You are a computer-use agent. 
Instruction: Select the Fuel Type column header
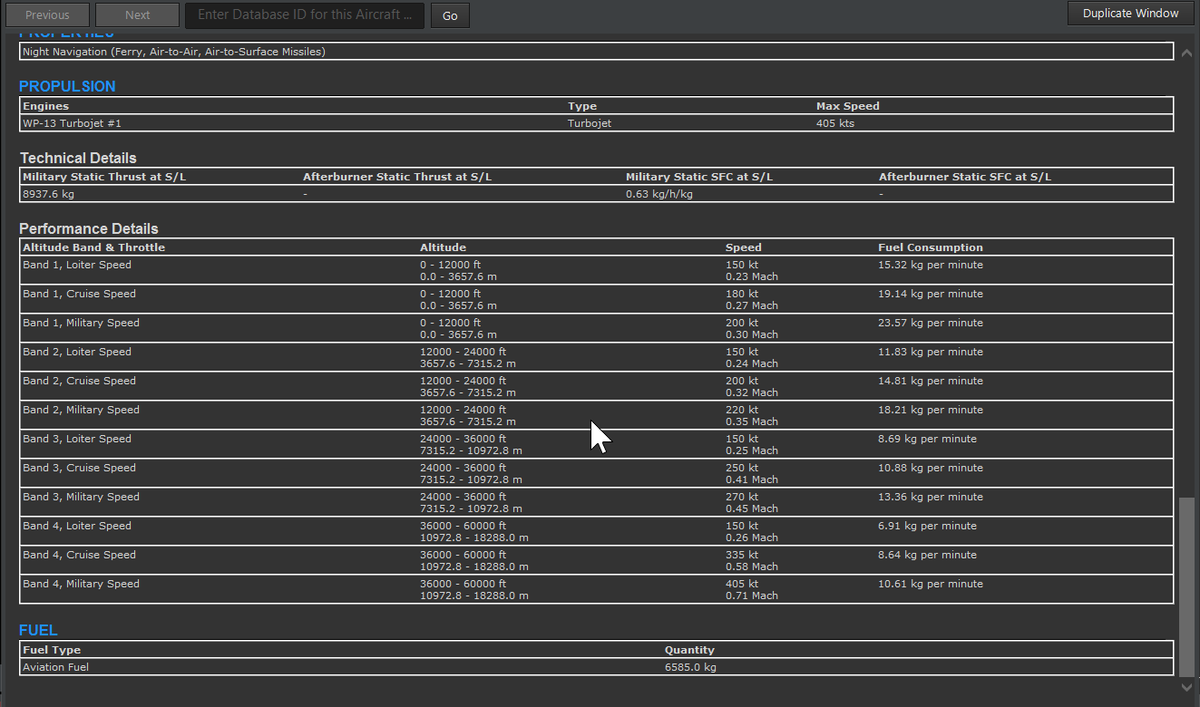[x=51, y=650]
